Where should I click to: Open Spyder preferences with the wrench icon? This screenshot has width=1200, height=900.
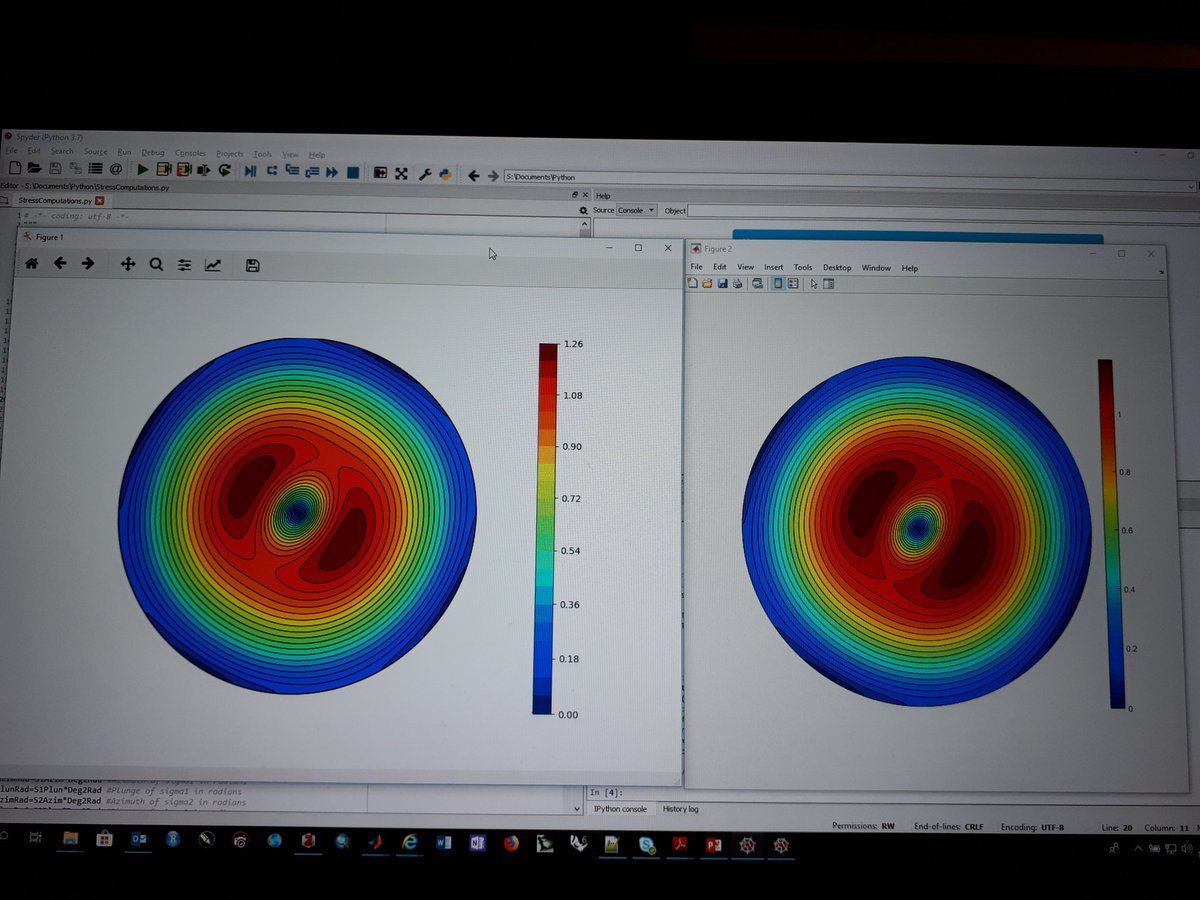pos(425,174)
